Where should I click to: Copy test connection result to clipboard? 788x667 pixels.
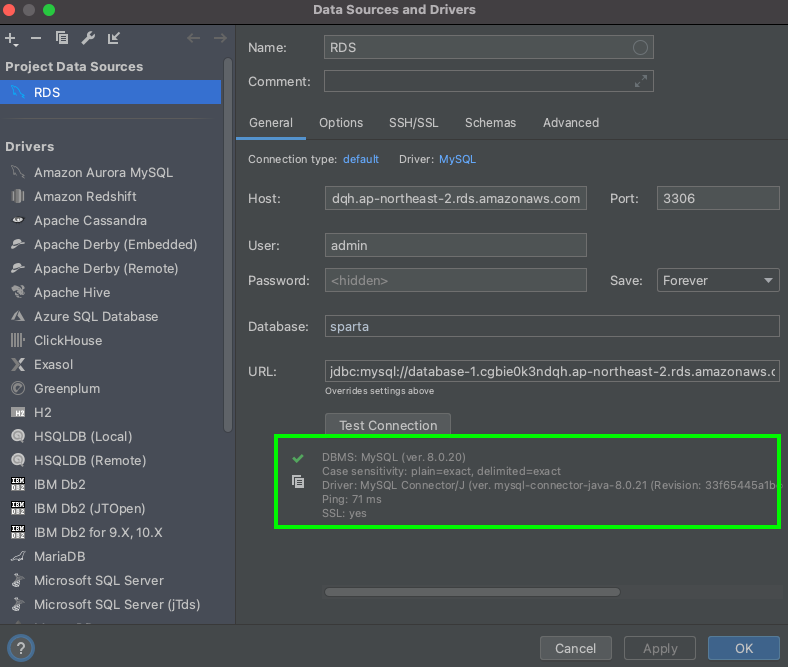point(298,482)
